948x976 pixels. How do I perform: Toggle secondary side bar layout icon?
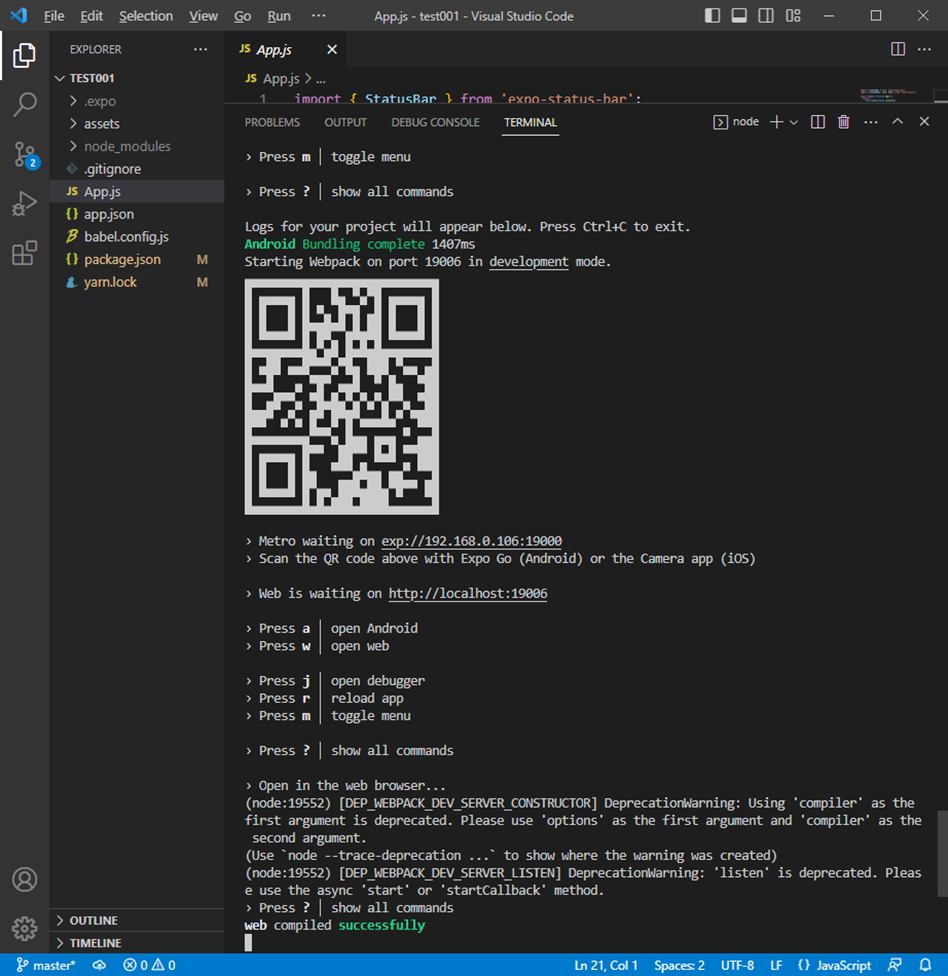766,16
